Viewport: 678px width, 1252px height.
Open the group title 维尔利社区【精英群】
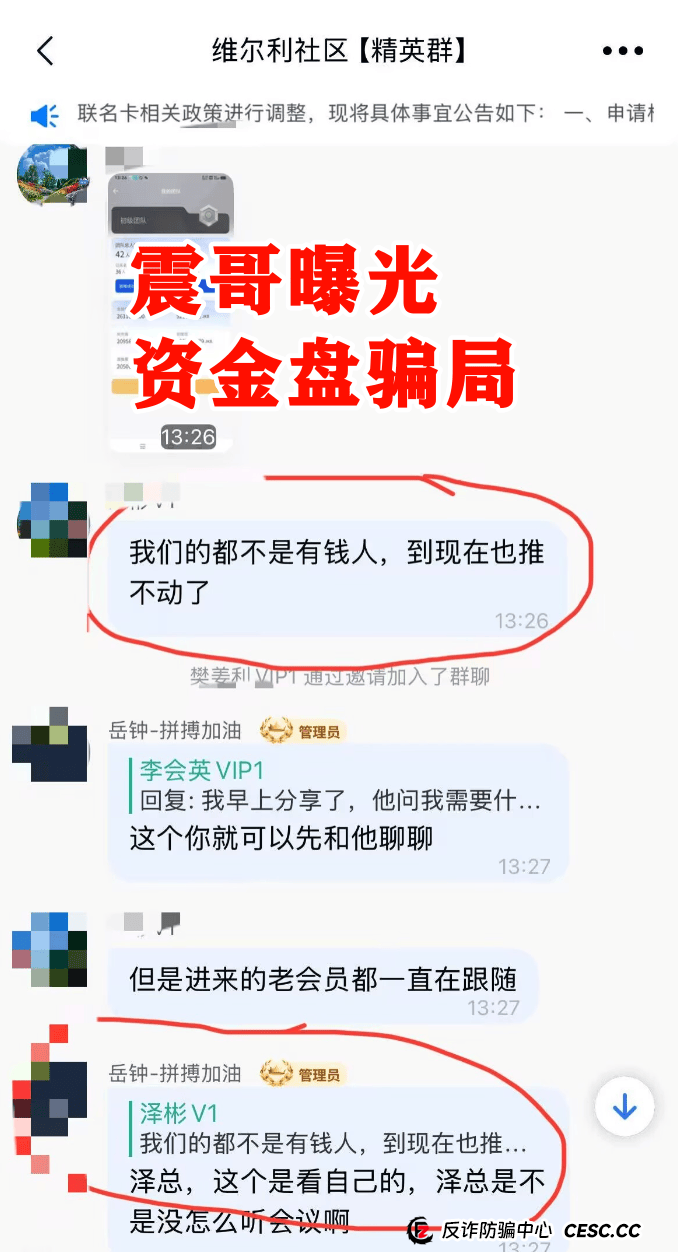point(340,50)
